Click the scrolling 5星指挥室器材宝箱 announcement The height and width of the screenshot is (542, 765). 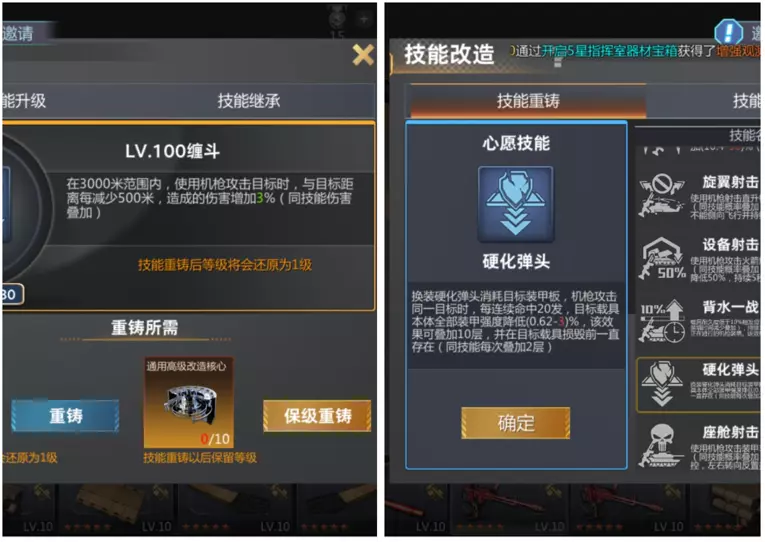tap(635, 51)
